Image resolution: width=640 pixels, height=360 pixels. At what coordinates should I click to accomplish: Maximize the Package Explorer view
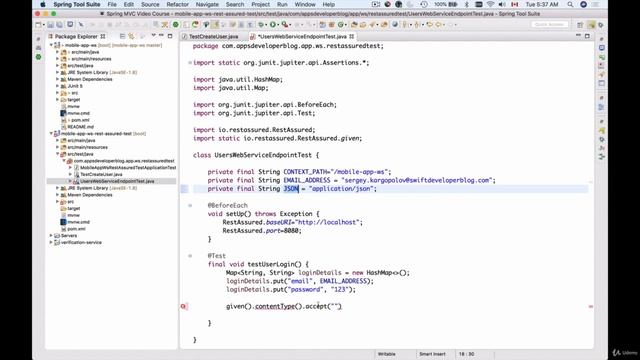[170, 36]
